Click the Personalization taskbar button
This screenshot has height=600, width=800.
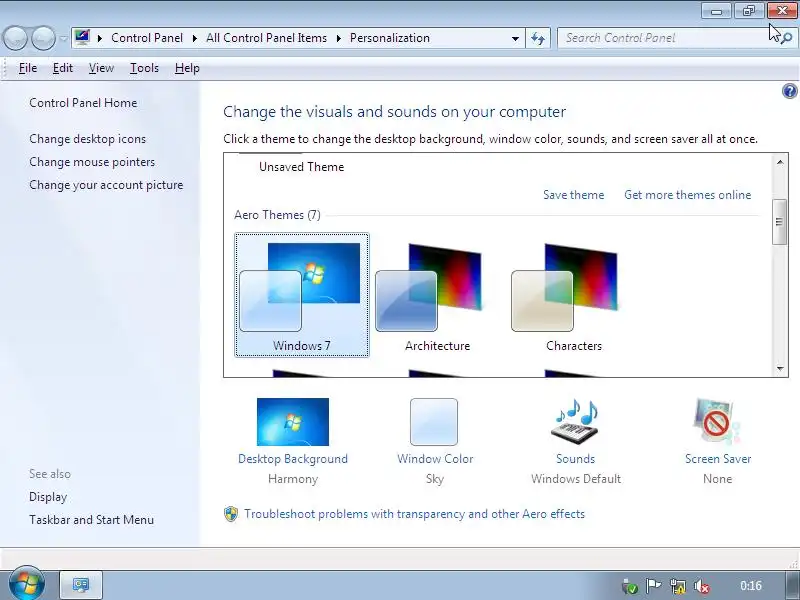(x=81, y=585)
